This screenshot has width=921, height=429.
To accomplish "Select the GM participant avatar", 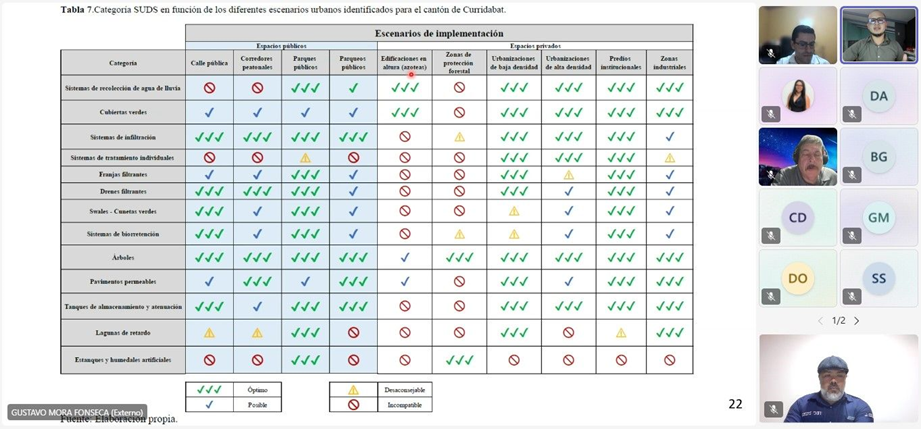I will point(878,217).
